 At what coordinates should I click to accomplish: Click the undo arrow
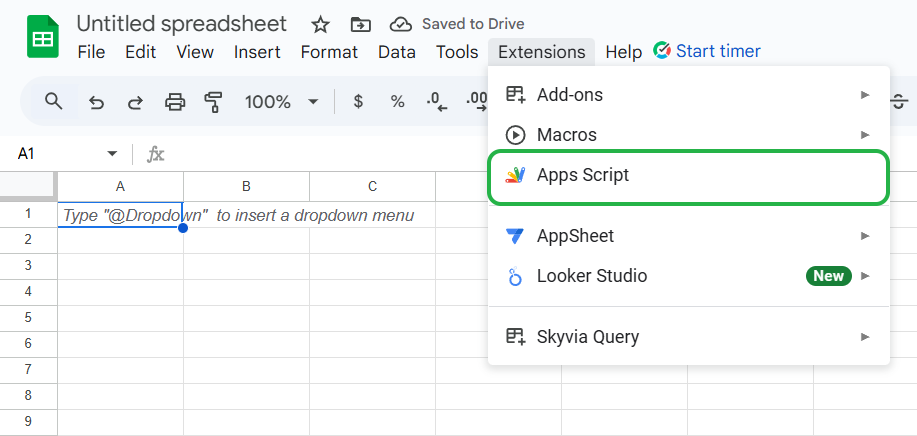96,103
